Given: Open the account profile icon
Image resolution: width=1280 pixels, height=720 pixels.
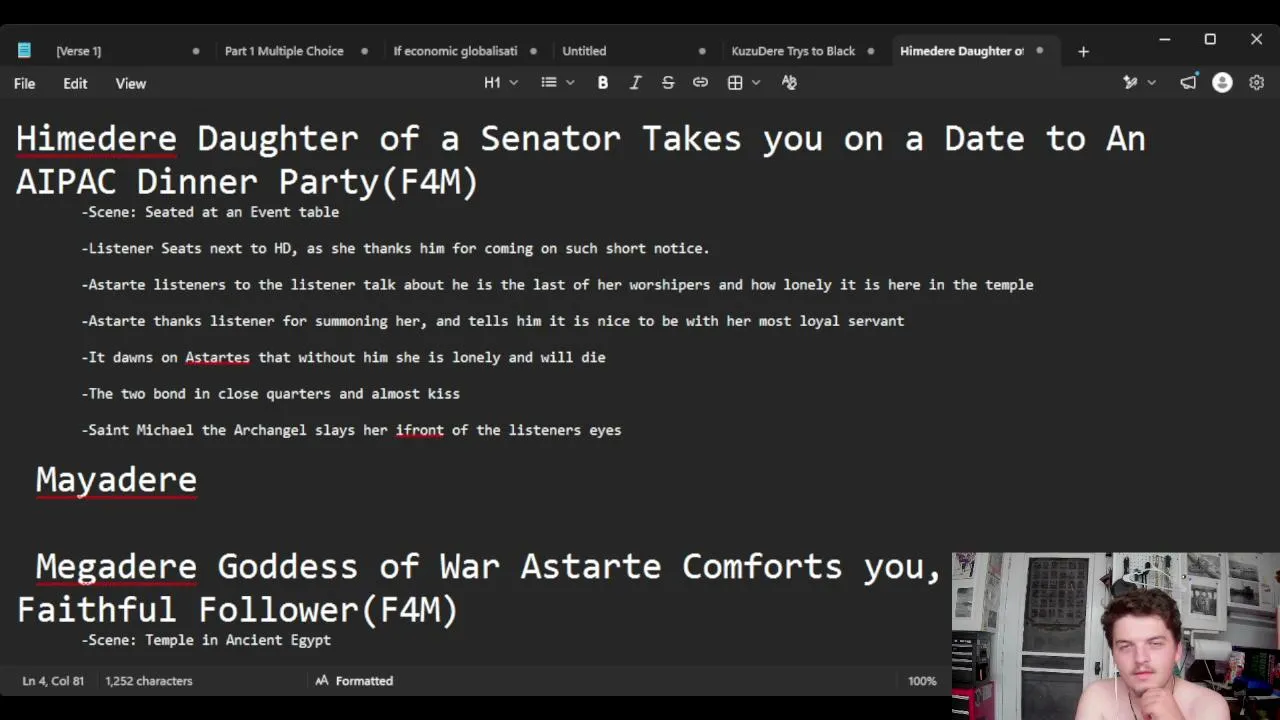Looking at the screenshot, I should point(1222,83).
